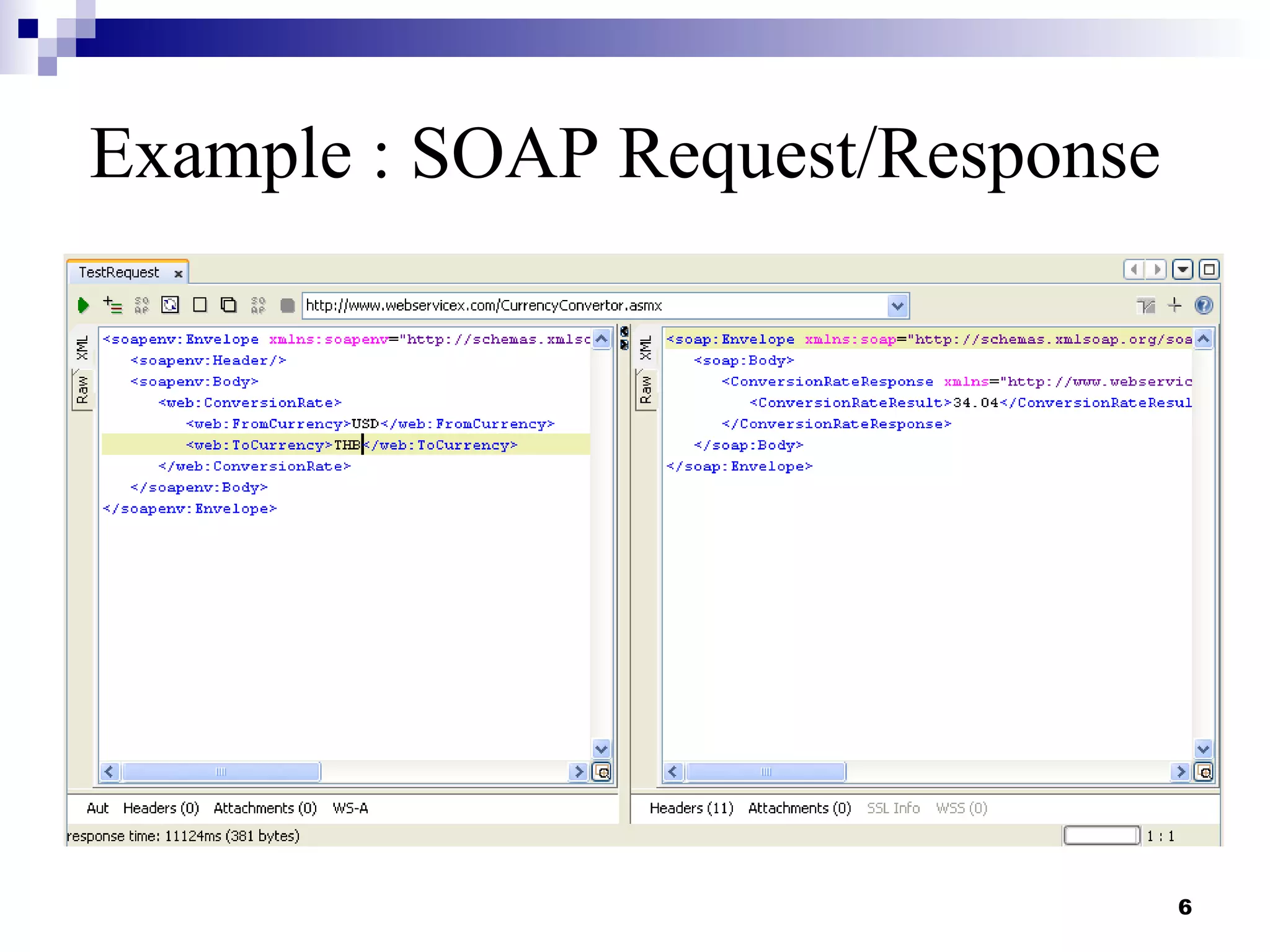Click the green submit request play button
Screen dimensions: 1270x952
click(x=83, y=305)
